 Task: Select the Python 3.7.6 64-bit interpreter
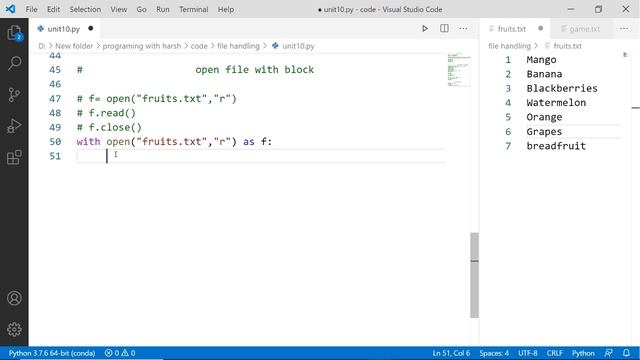[52, 353]
